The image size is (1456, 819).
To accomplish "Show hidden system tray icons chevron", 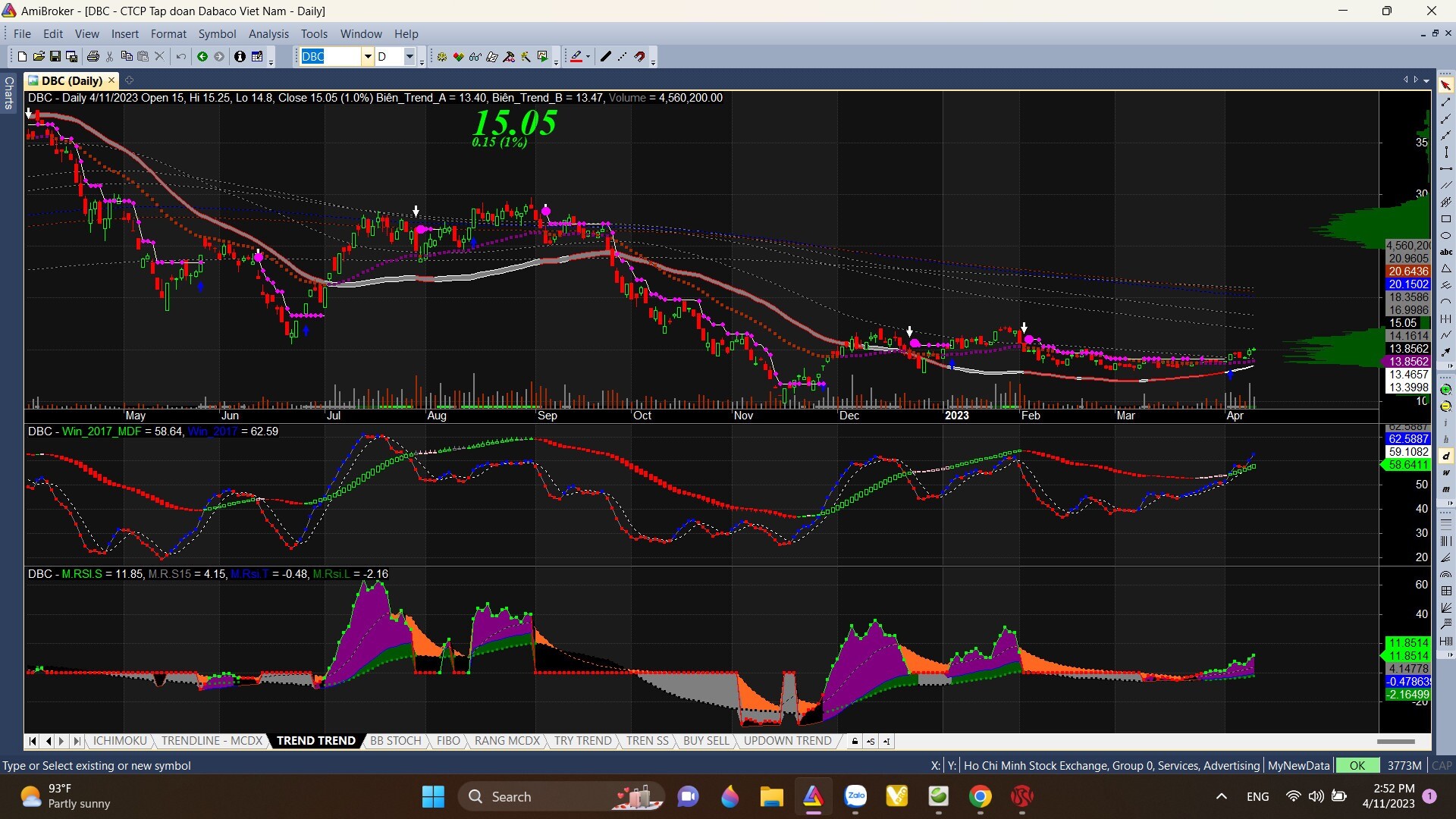I will coord(1221,796).
